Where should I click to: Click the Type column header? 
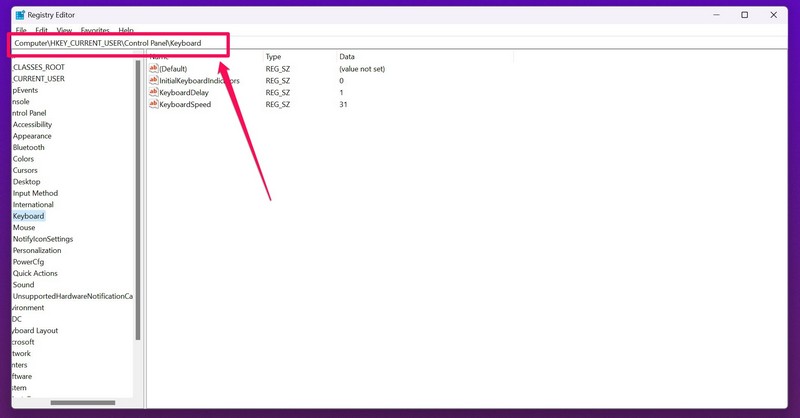274,57
